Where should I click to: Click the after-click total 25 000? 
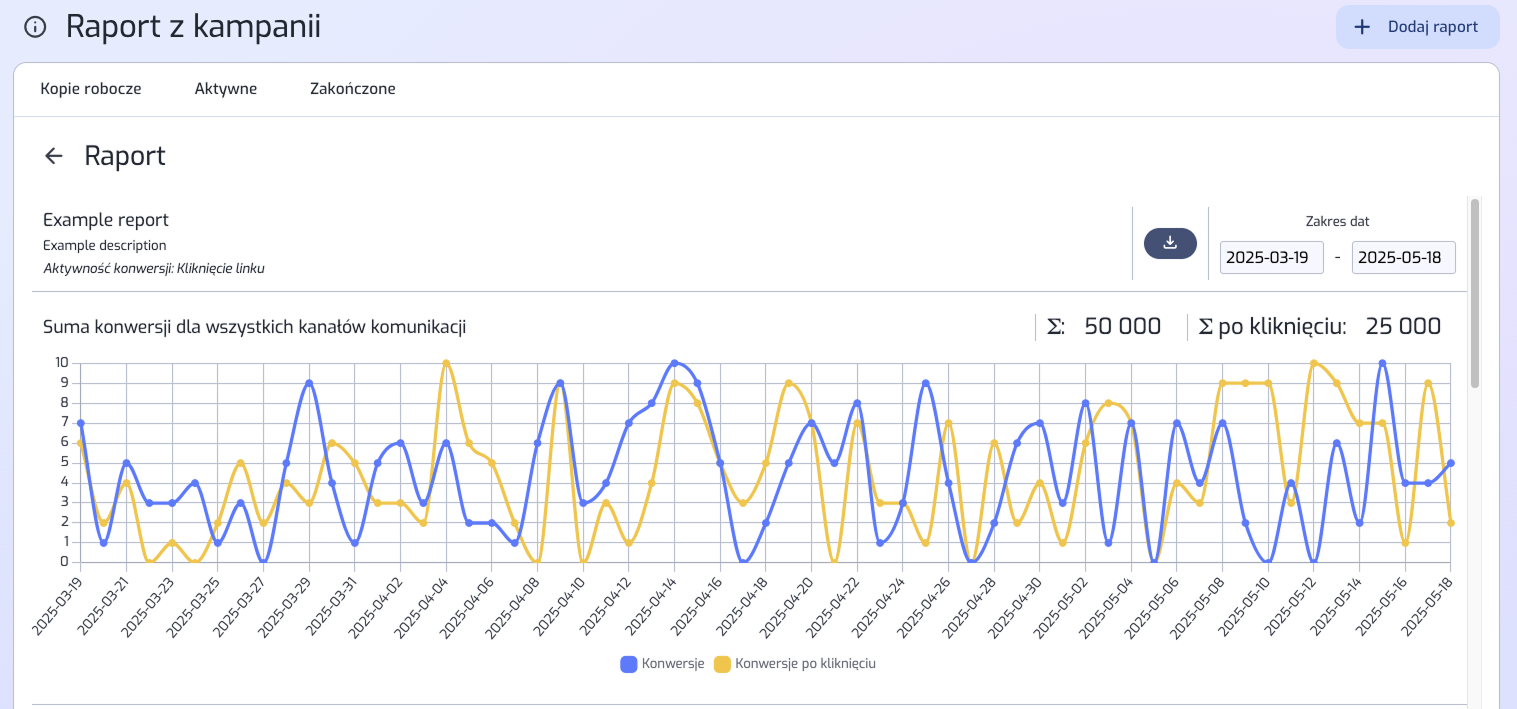(1403, 326)
